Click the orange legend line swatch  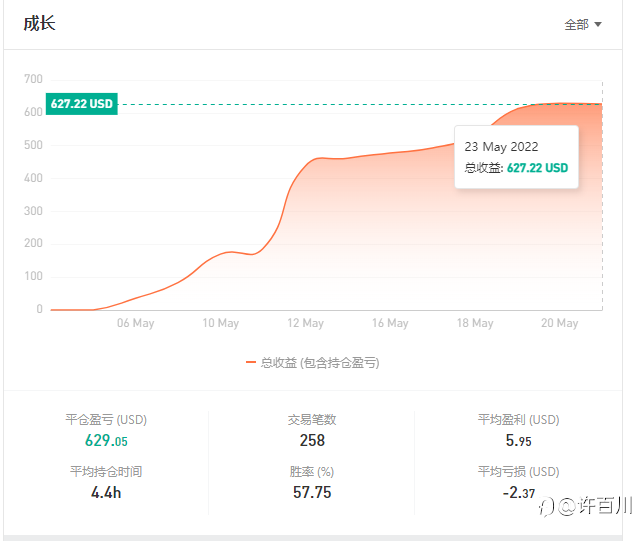coord(251,363)
